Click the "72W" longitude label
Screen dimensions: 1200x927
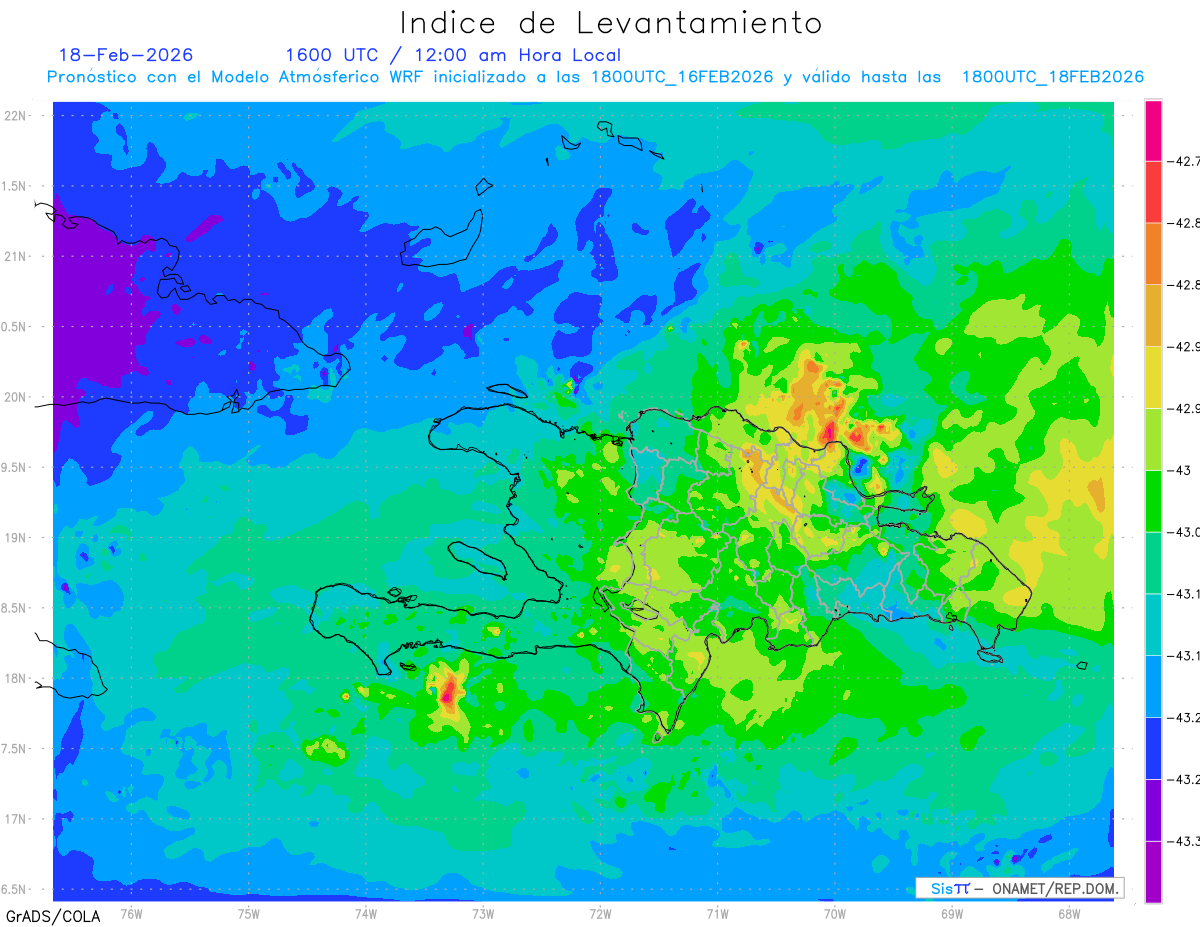click(600, 913)
